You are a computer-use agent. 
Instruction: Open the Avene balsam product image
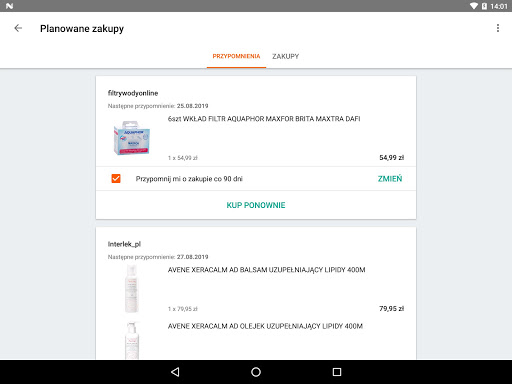(x=132, y=289)
